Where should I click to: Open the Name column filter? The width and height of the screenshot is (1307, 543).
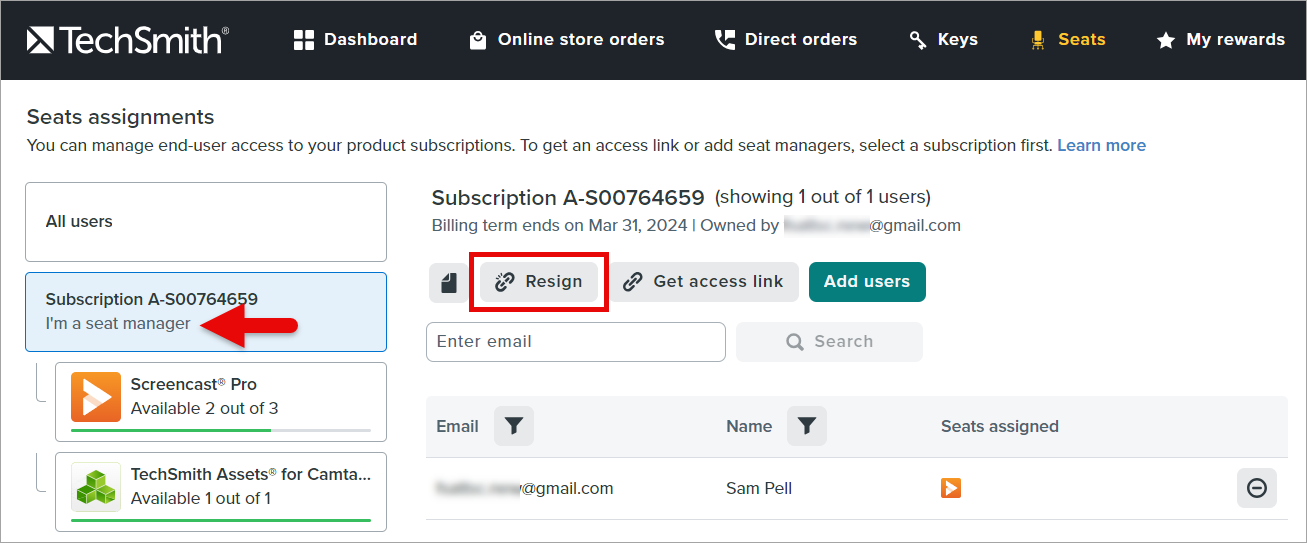(x=806, y=426)
